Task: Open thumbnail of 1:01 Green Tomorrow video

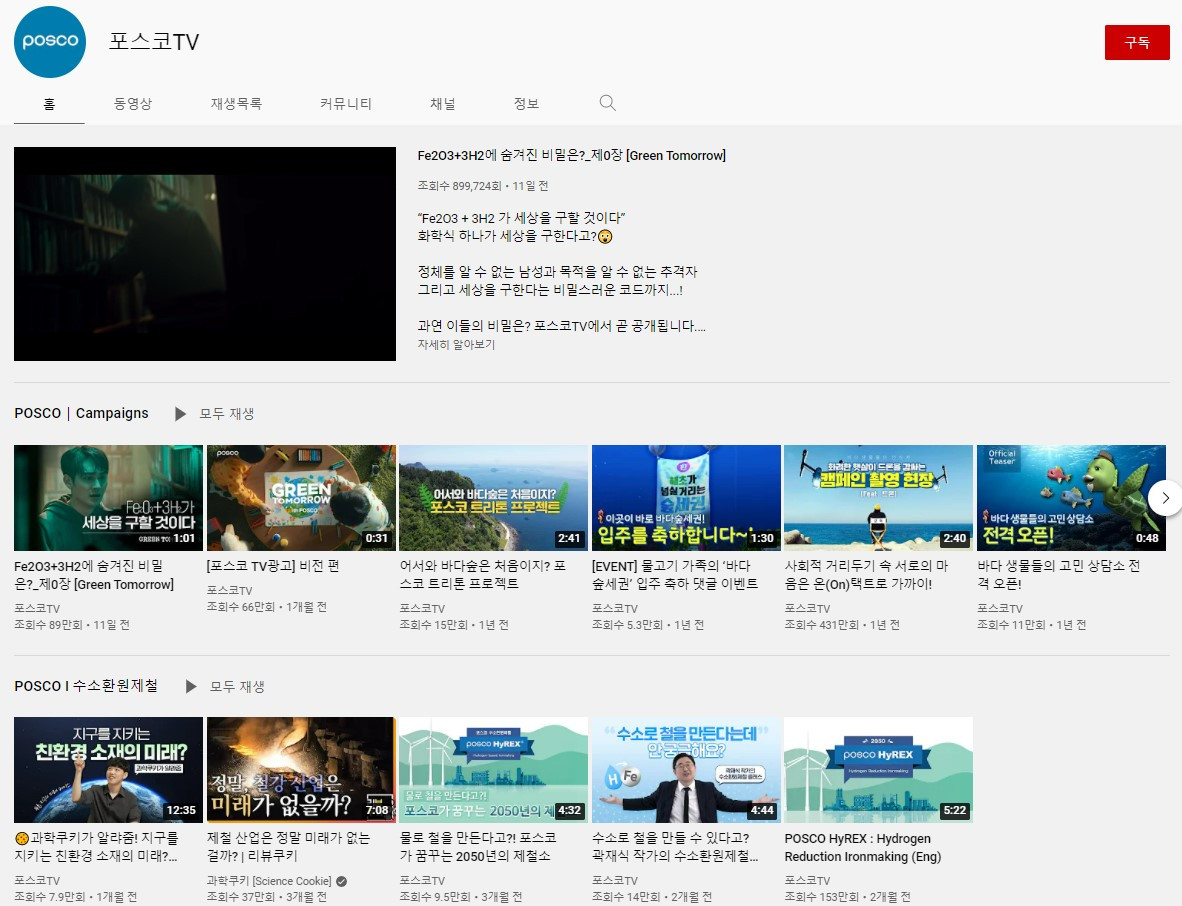Action: (109, 497)
